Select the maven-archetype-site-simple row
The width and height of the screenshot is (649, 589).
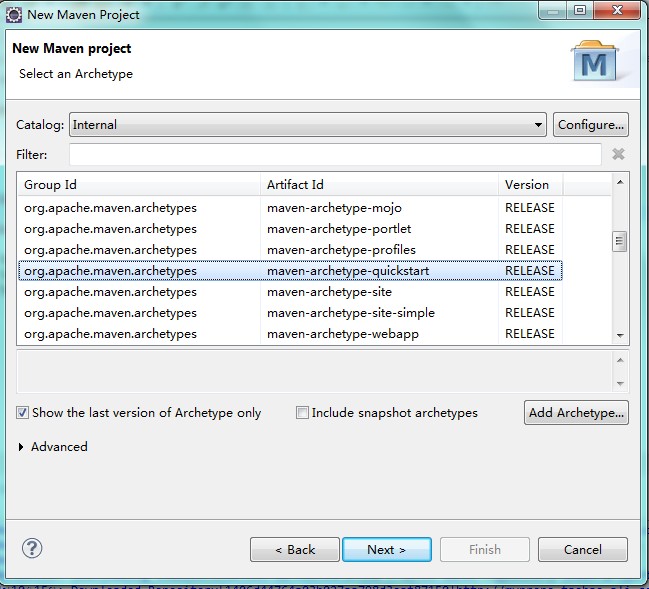[290, 313]
